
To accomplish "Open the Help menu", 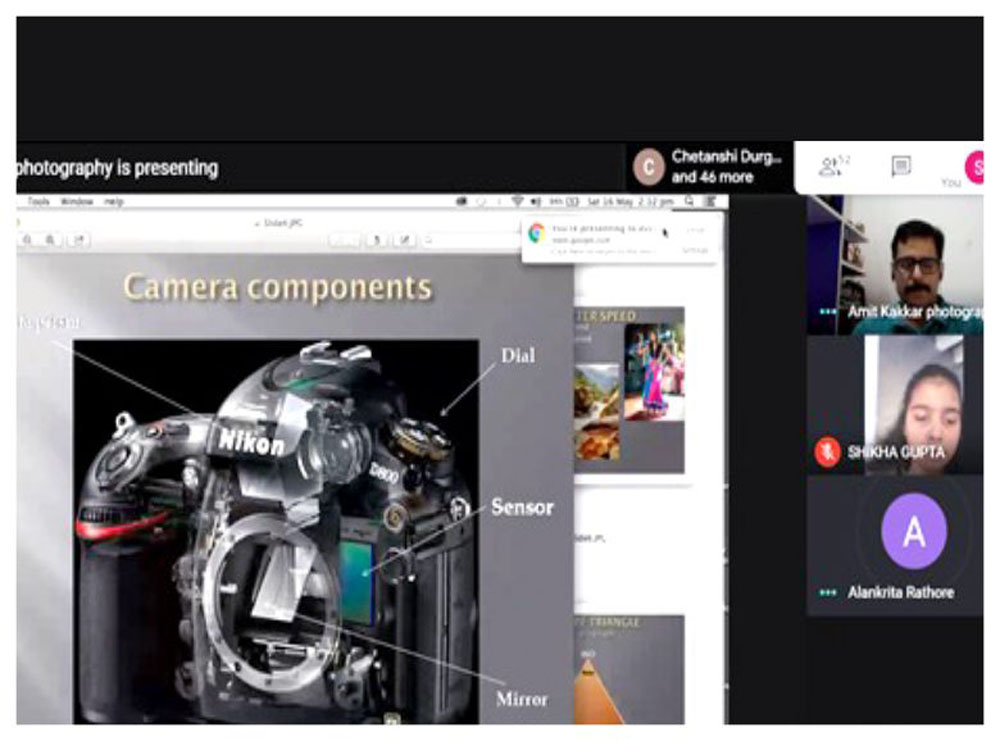I will (114, 201).
